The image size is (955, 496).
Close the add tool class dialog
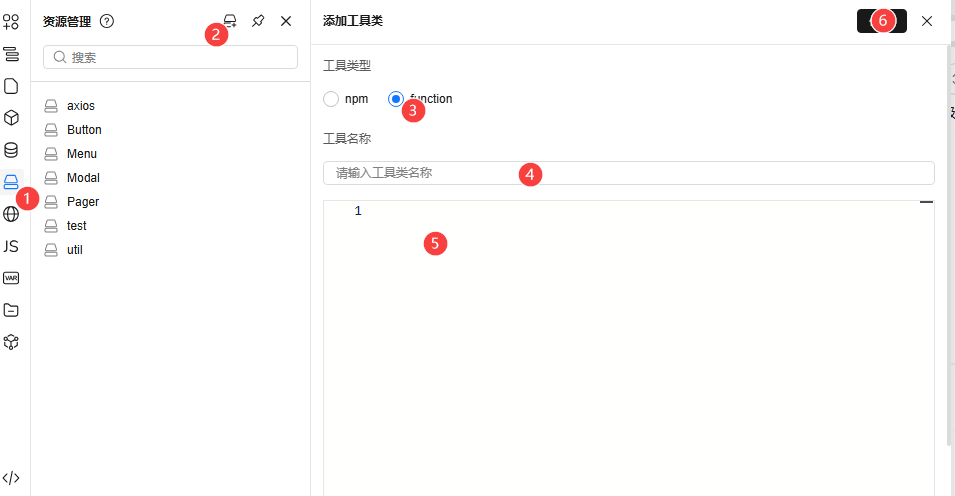[x=927, y=21]
